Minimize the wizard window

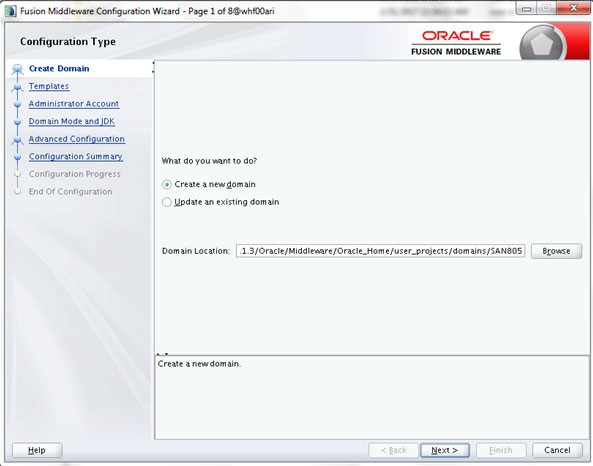(x=527, y=8)
